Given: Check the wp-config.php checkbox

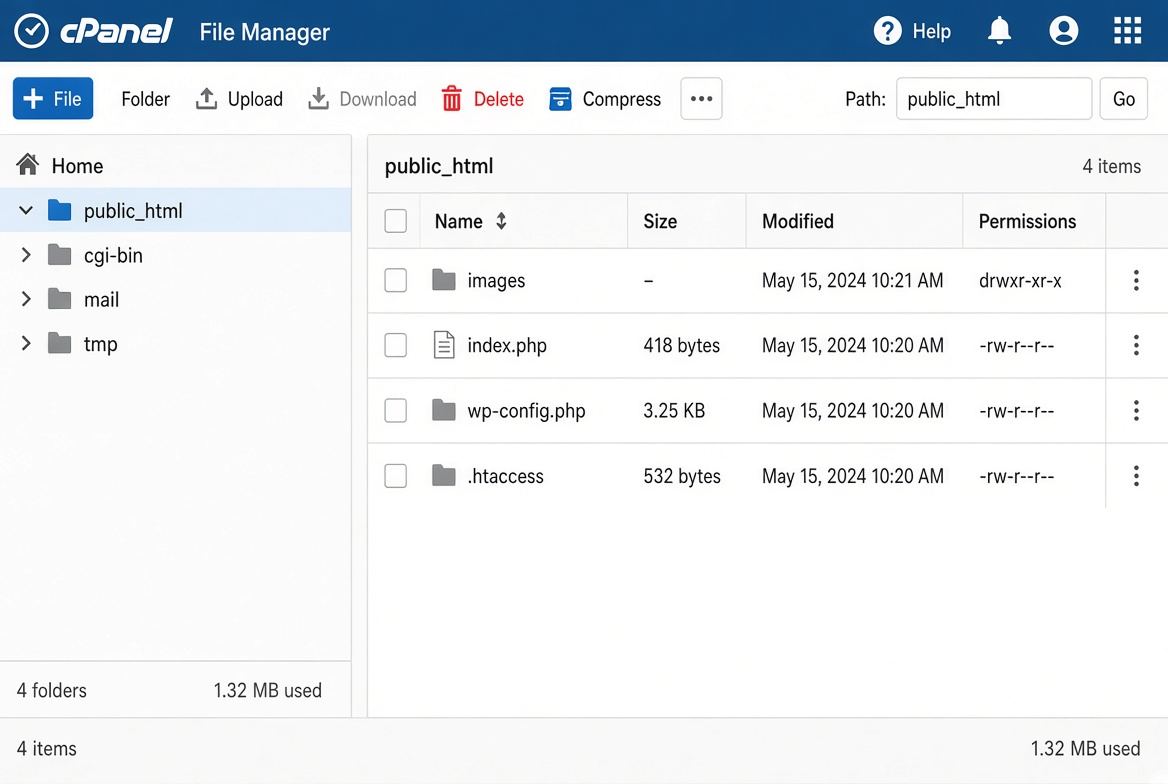Looking at the screenshot, I should coord(396,410).
